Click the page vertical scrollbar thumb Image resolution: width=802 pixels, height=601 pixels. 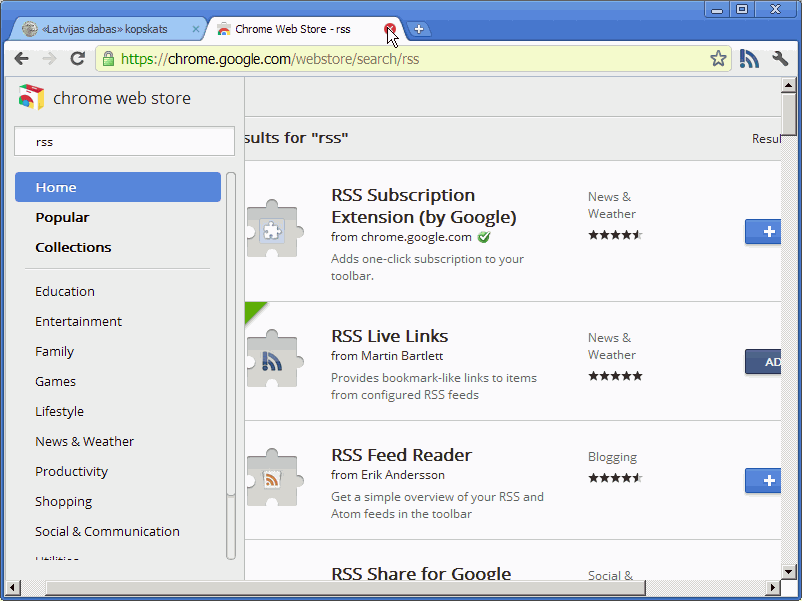[788, 114]
